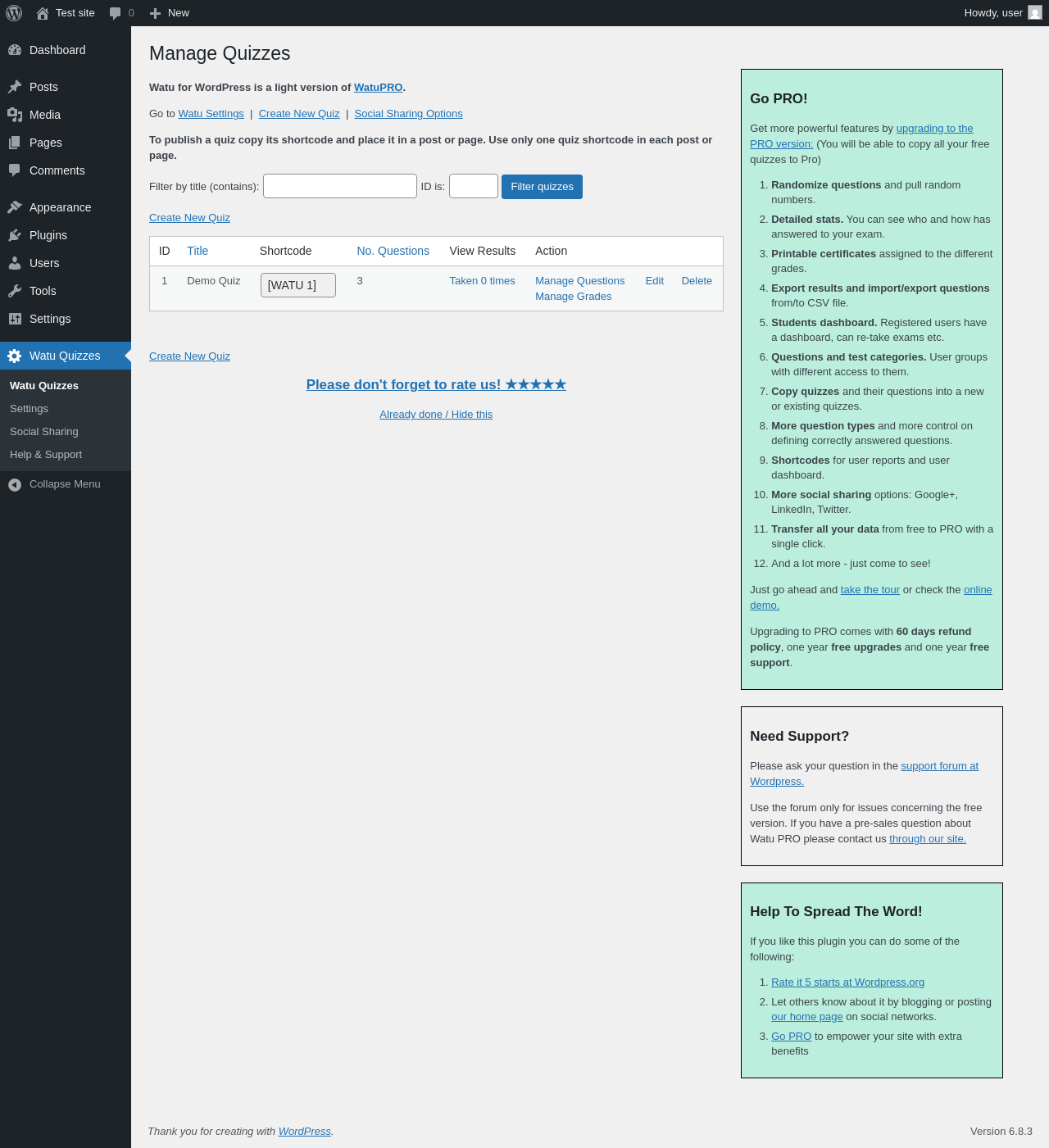
Task: Click the Test site home icon
Action: pos(43,13)
